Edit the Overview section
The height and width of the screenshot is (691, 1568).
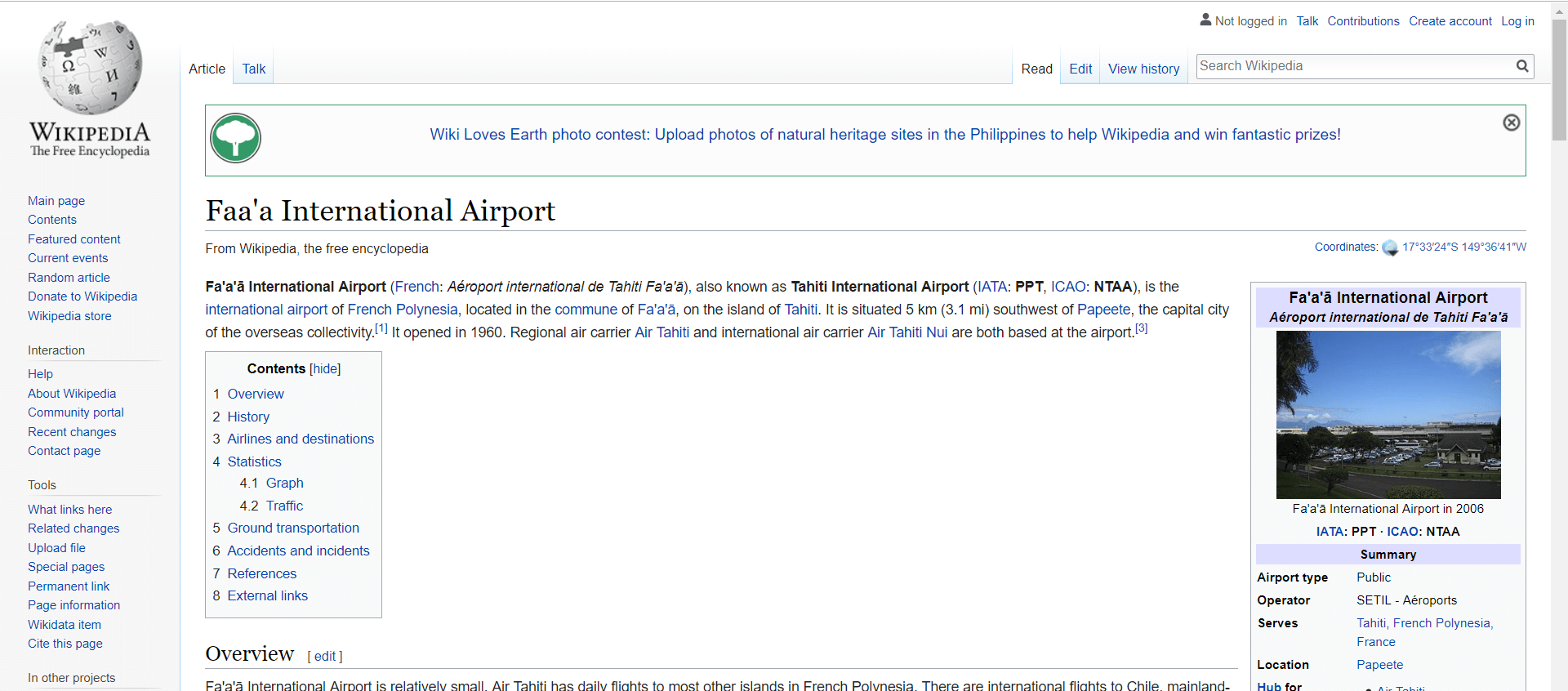pyautogui.click(x=325, y=656)
